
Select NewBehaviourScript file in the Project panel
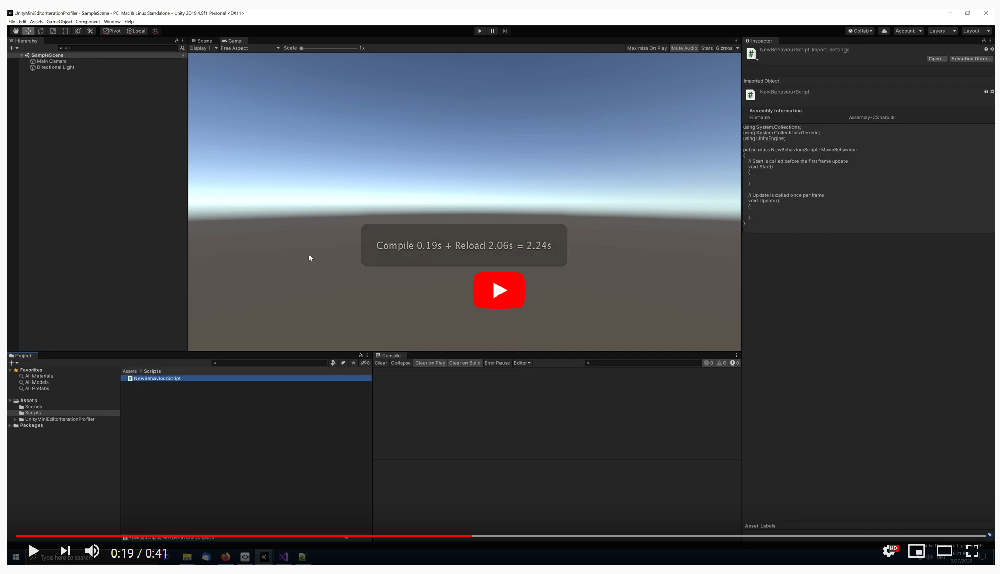246,378
